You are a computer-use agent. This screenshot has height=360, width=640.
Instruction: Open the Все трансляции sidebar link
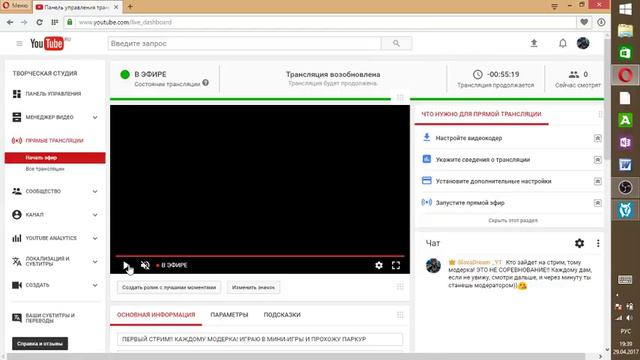45,169
